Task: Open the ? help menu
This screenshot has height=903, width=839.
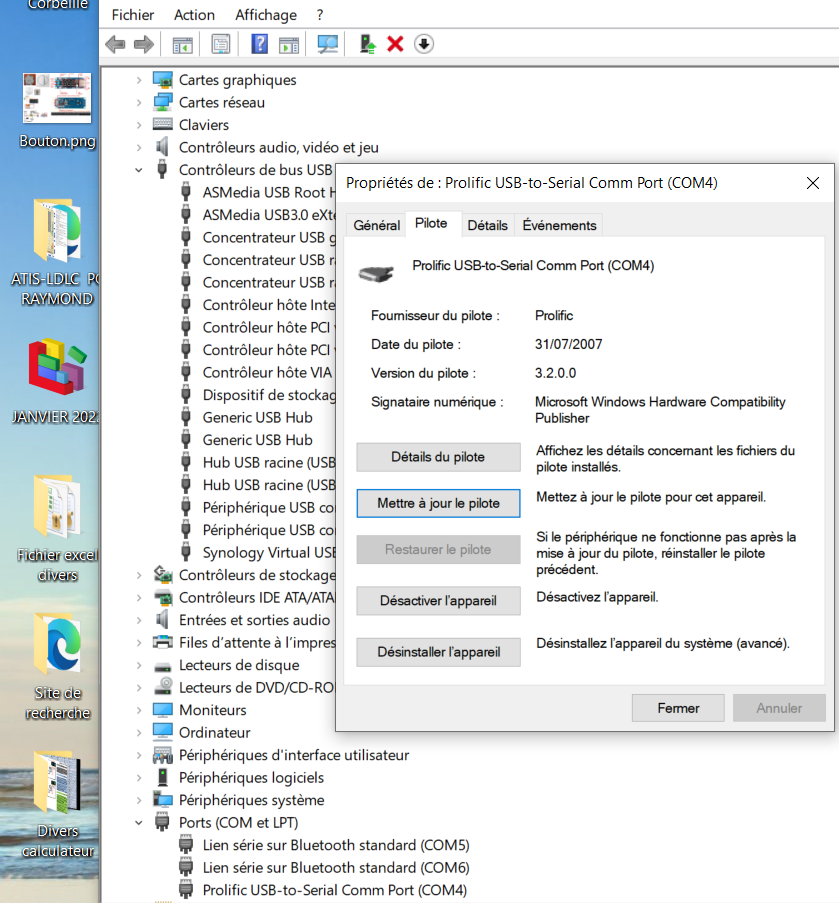Action: coord(320,15)
